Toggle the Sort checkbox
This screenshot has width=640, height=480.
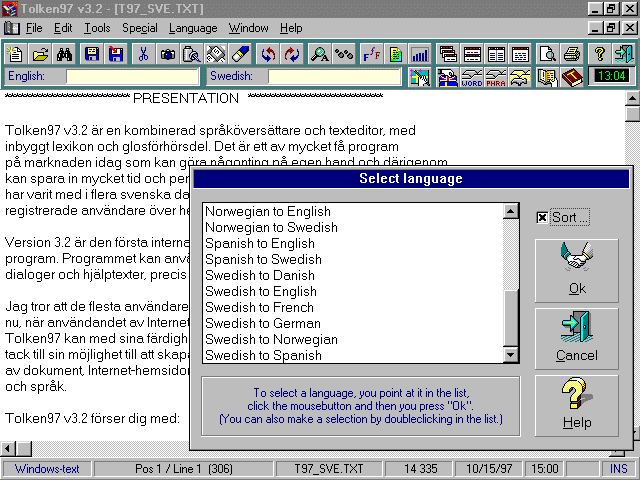[542, 218]
